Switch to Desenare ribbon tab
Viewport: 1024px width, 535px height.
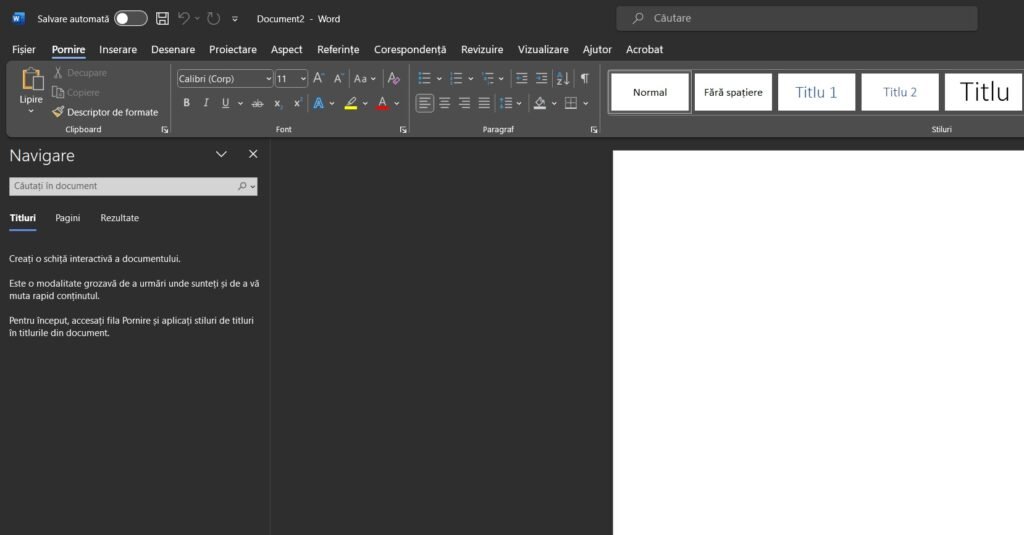(x=173, y=49)
